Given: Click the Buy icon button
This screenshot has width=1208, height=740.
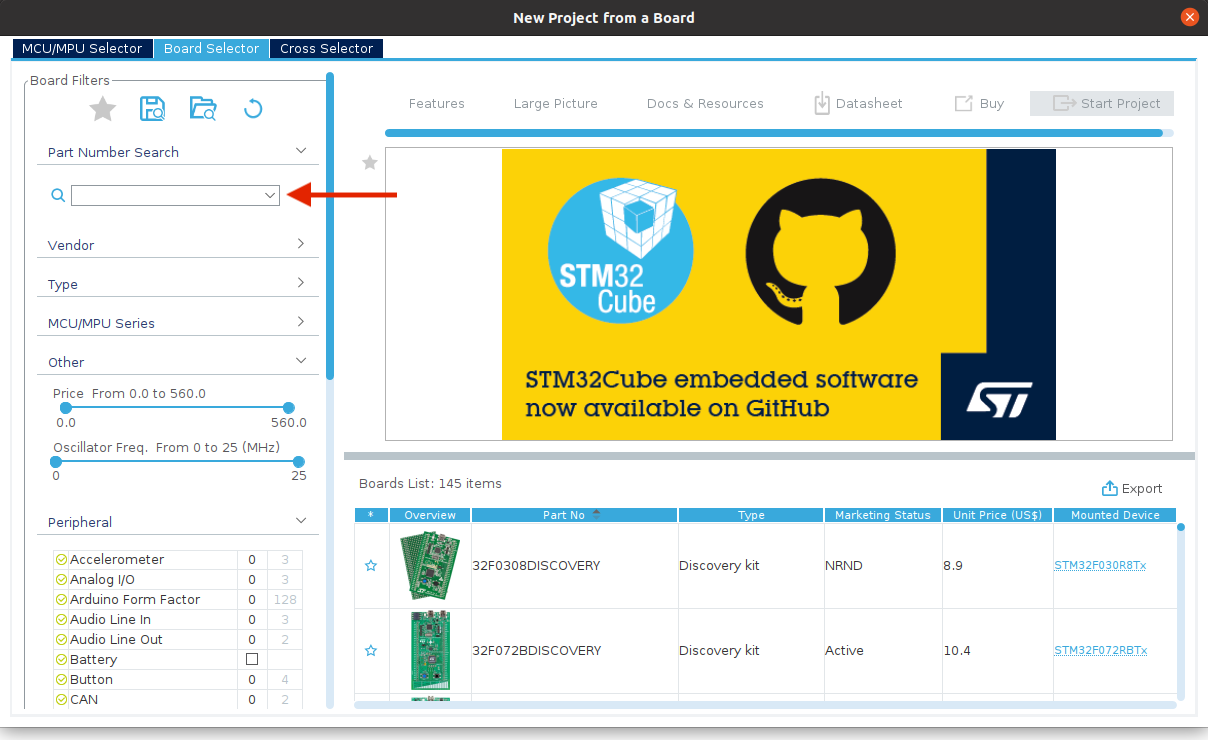Looking at the screenshot, I should click(978, 103).
